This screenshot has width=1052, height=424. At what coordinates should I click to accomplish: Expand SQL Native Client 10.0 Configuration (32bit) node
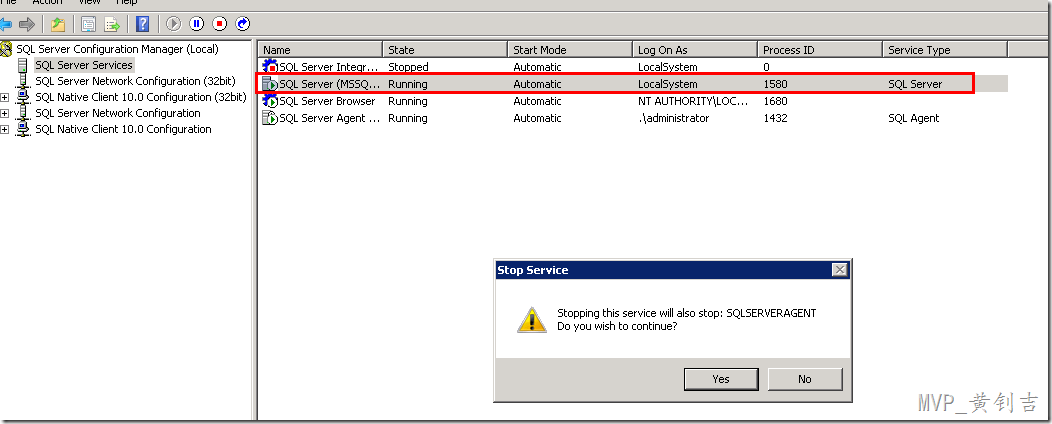coord(5,97)
